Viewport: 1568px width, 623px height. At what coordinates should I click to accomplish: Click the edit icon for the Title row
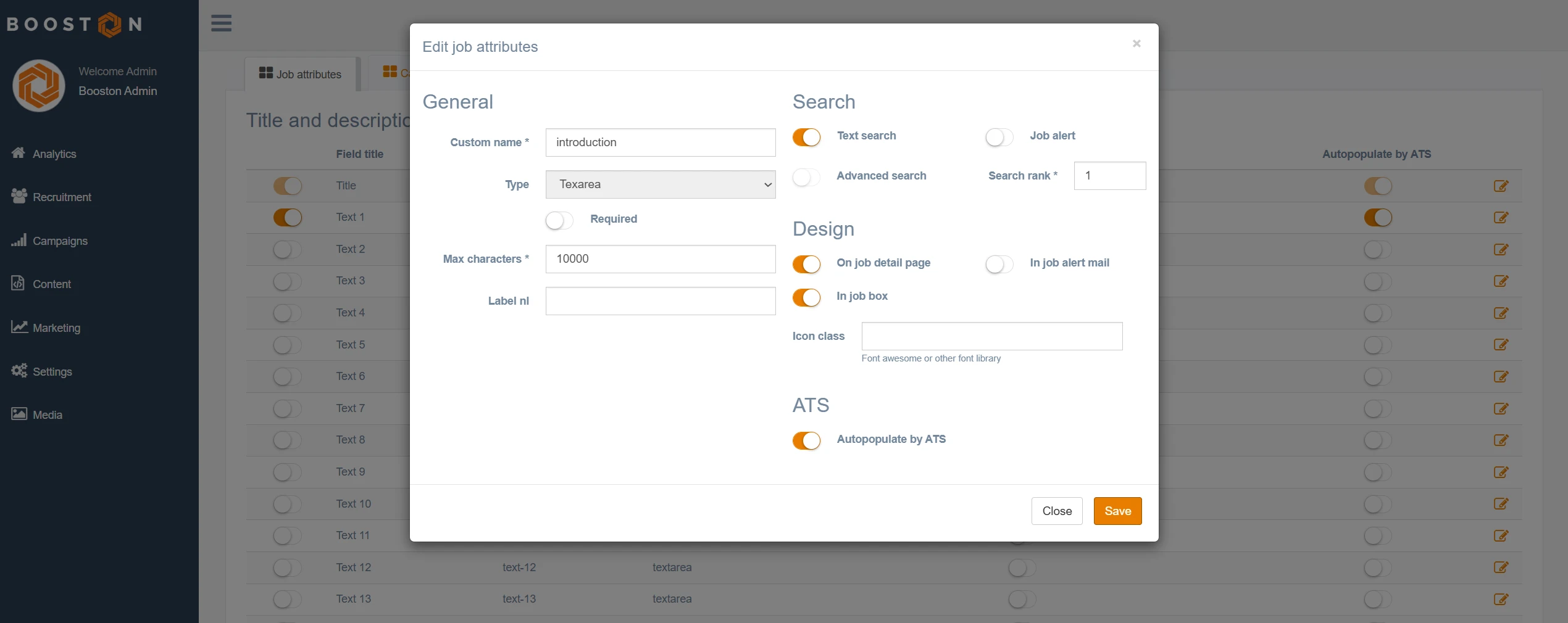point(1501,186)
